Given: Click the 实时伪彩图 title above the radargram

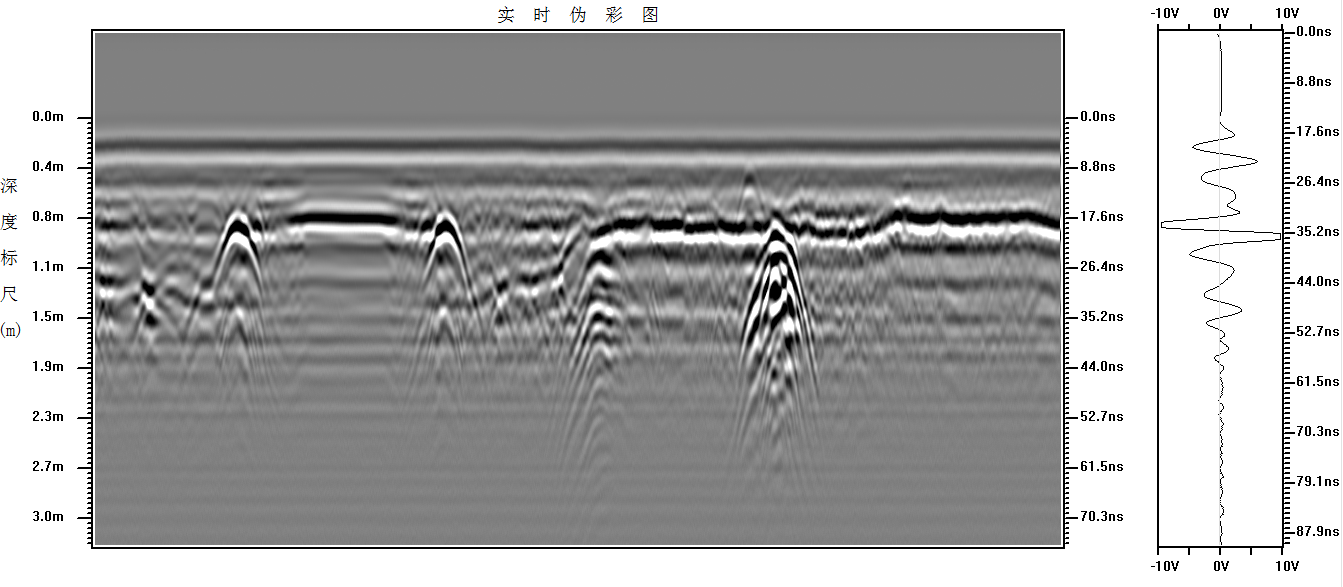Looking at the screenshot, I should coord(578,15).
